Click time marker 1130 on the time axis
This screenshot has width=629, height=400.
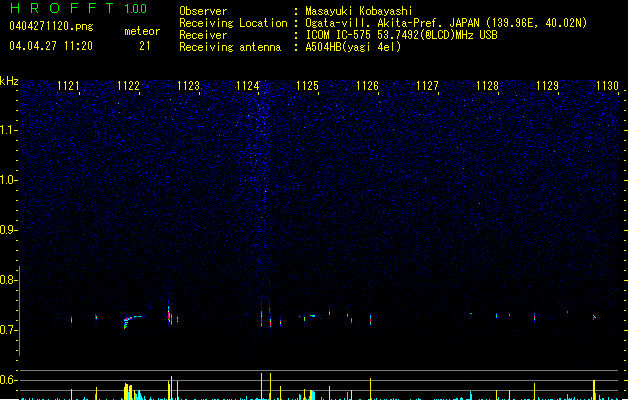pyautogui.click(x=607, y=86)
